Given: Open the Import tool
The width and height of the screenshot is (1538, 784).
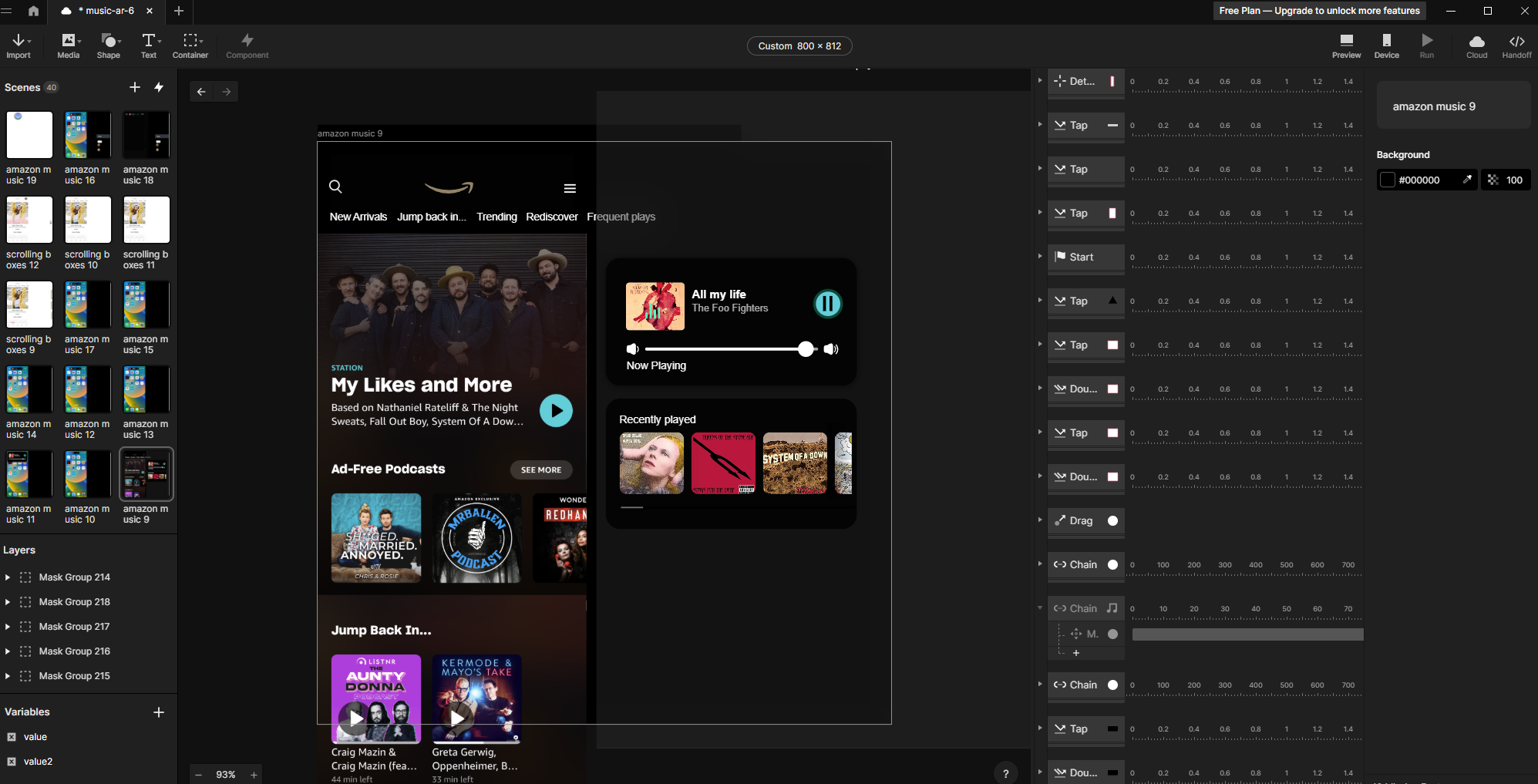Looking at the screenshot, I should [x=19, y=46].
